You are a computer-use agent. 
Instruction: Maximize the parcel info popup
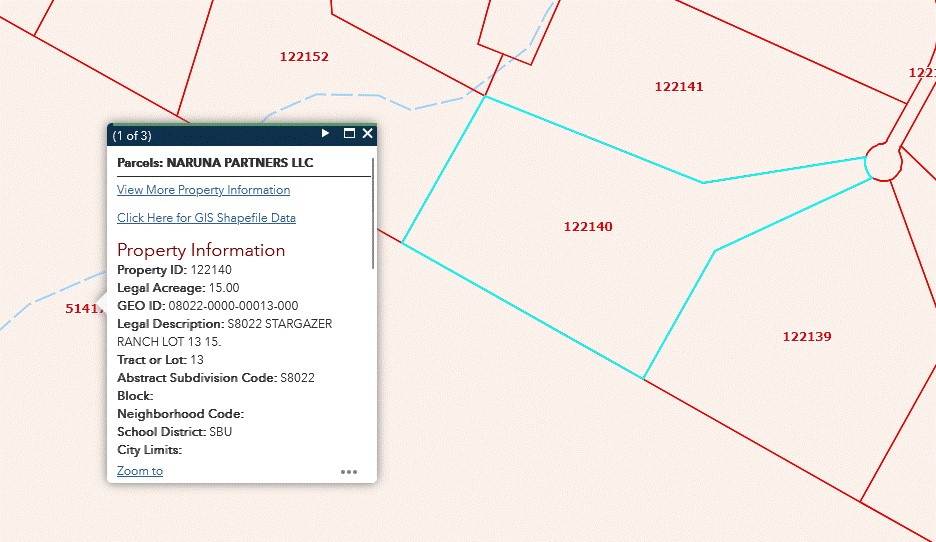click(x=349, y=133)
